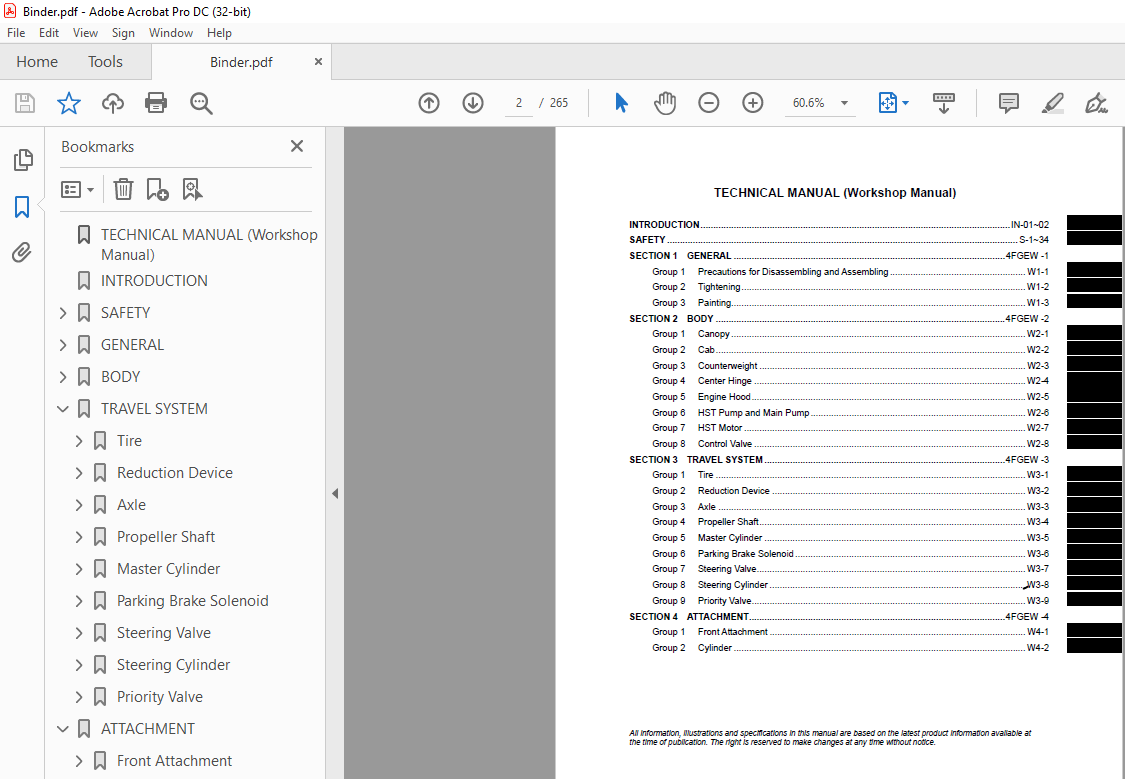Viewport: 1125px width, 779px height.
Task: Open the Window menu
Action: 171,33
